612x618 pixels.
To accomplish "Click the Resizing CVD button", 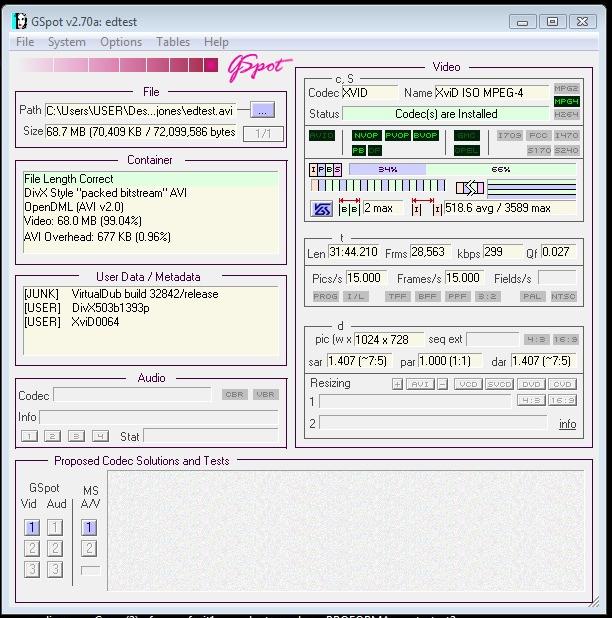I will [x=562, y=384].
